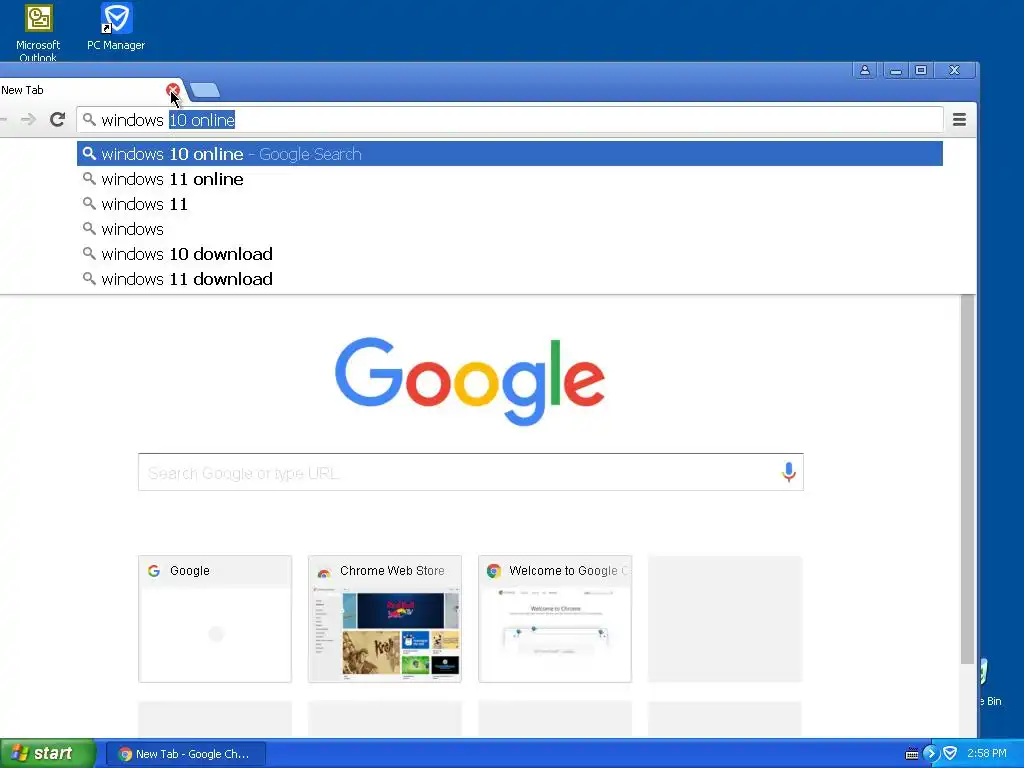Click the blue arrow tray icon
Viewport: 1024px width, 768px height.
pos(931,754)
